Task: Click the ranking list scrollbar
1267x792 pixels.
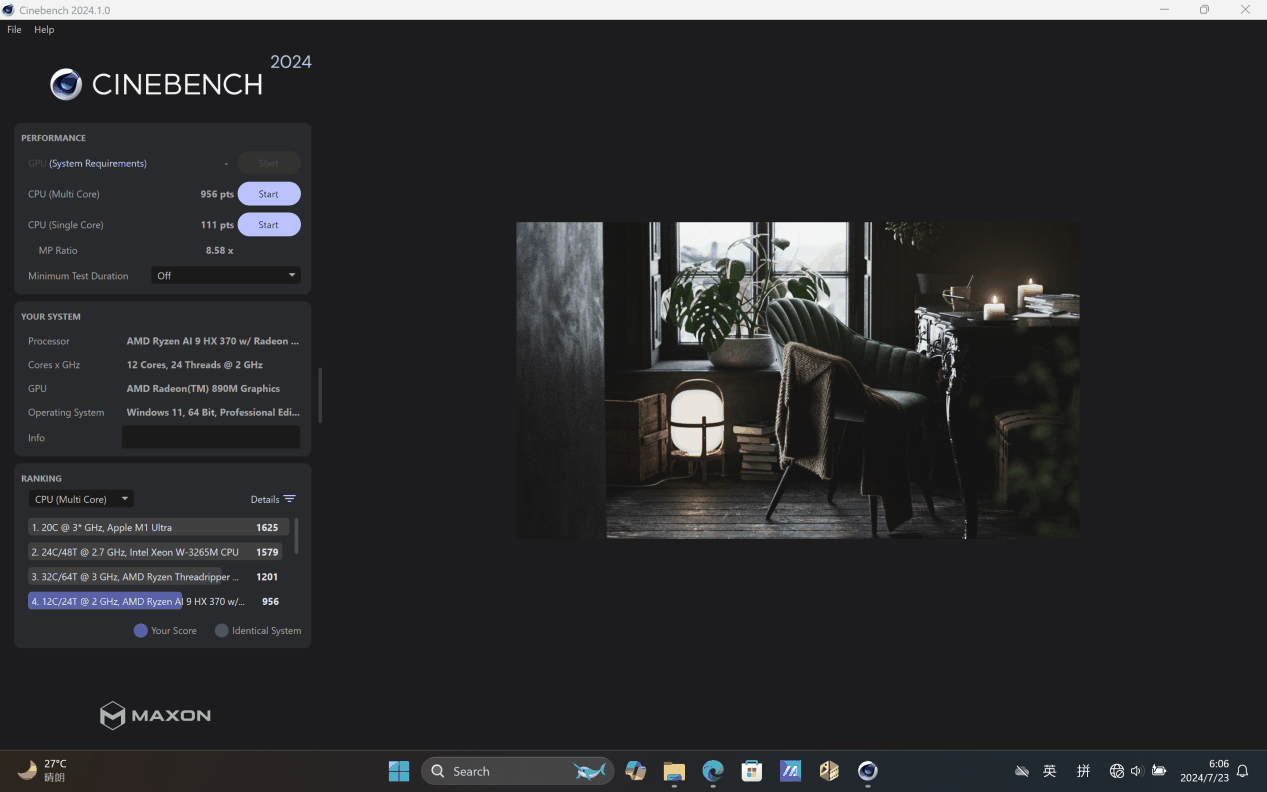Action: 296,537
